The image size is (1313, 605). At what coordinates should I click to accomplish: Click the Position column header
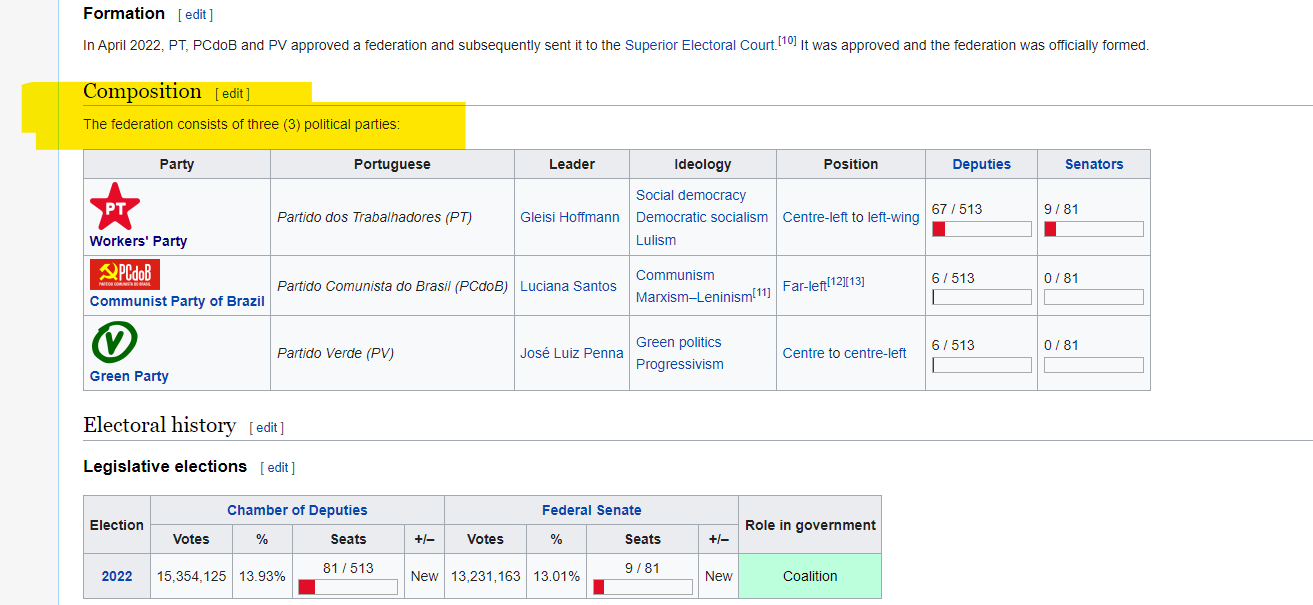(851, 164)
